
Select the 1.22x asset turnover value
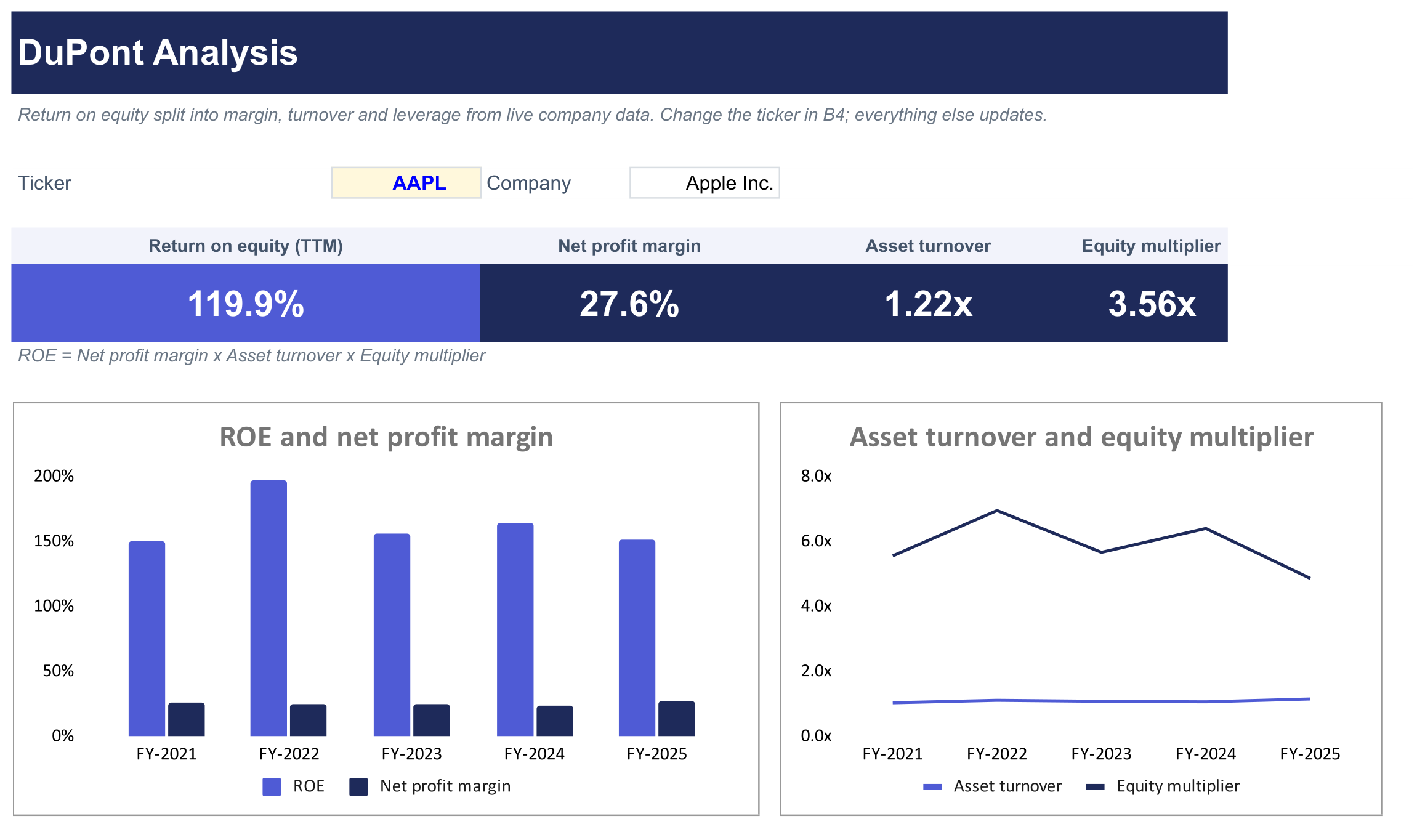tap(929, 304)
